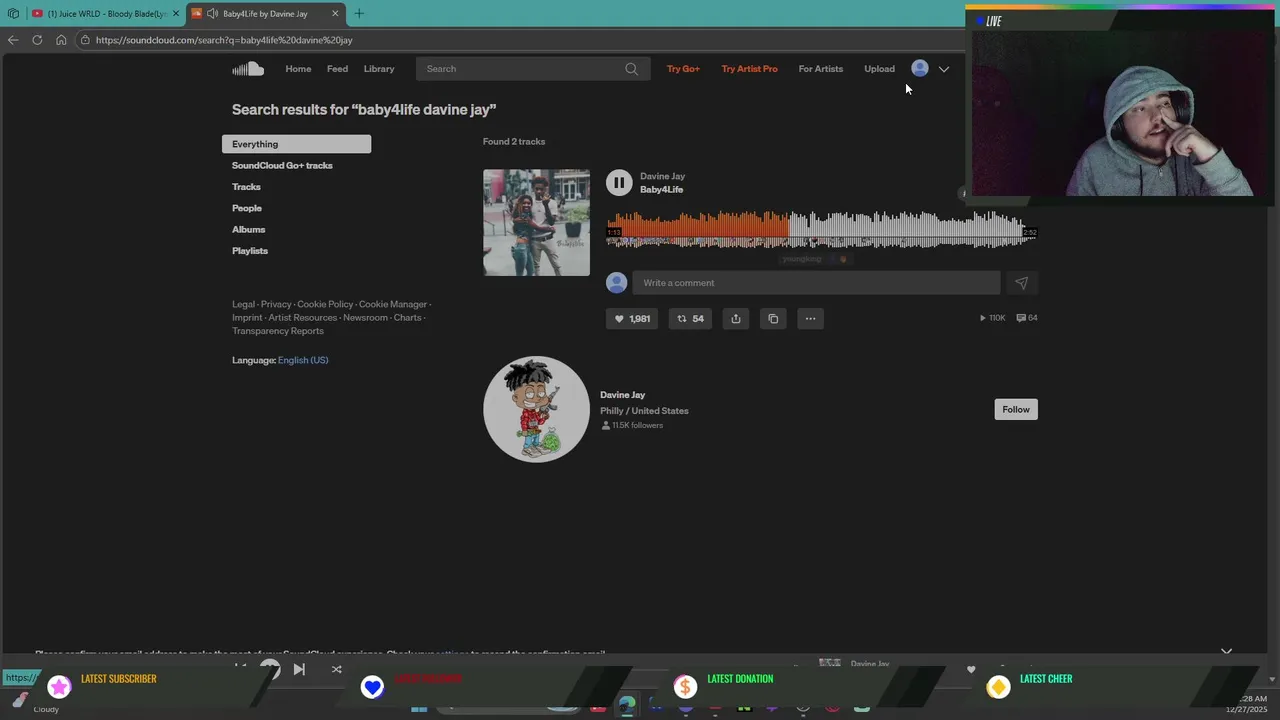
Task: Close the Baby4Life browser tab
Action: [x=335, y=14]
